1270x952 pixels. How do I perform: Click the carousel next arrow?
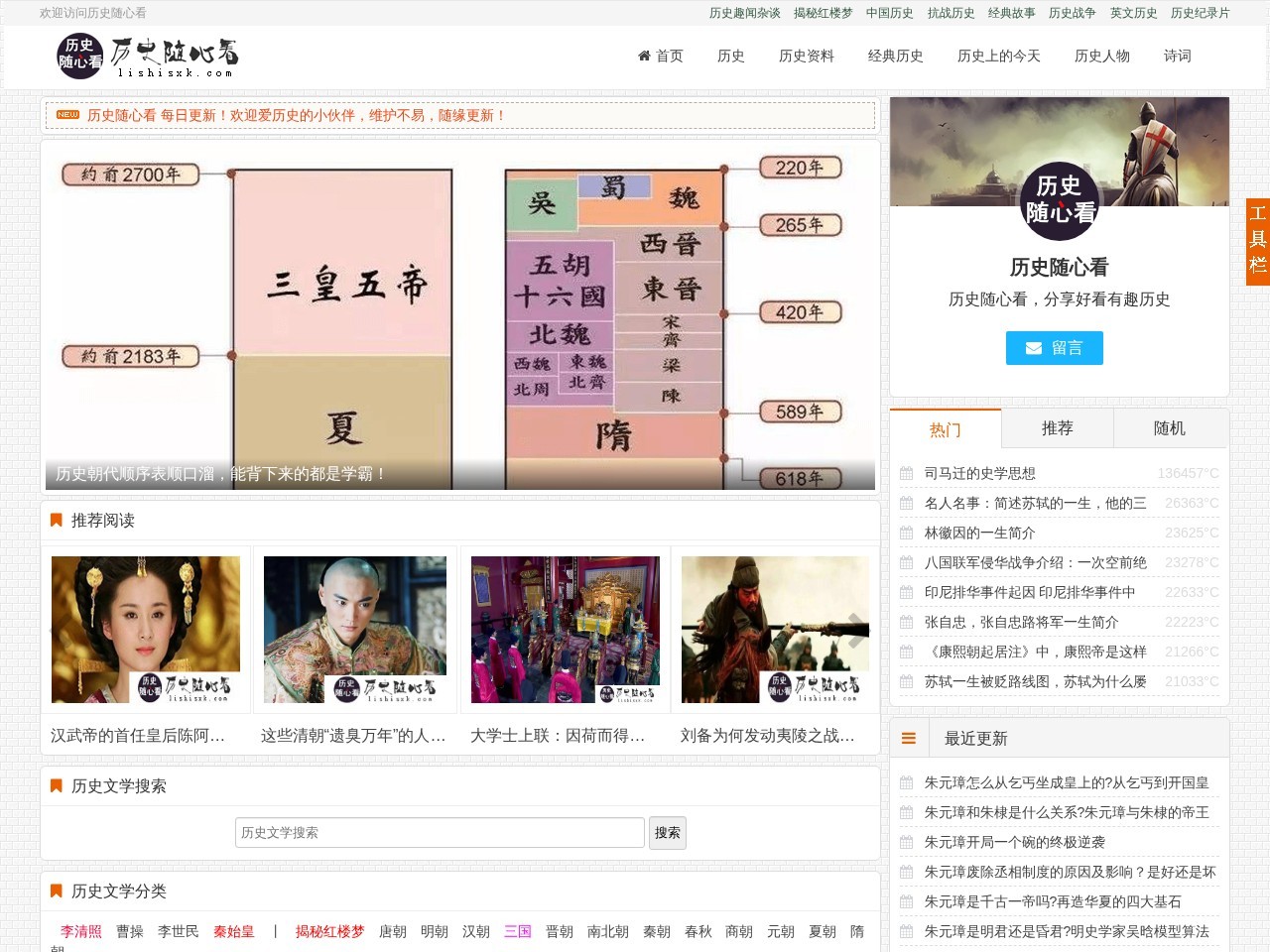855,630
